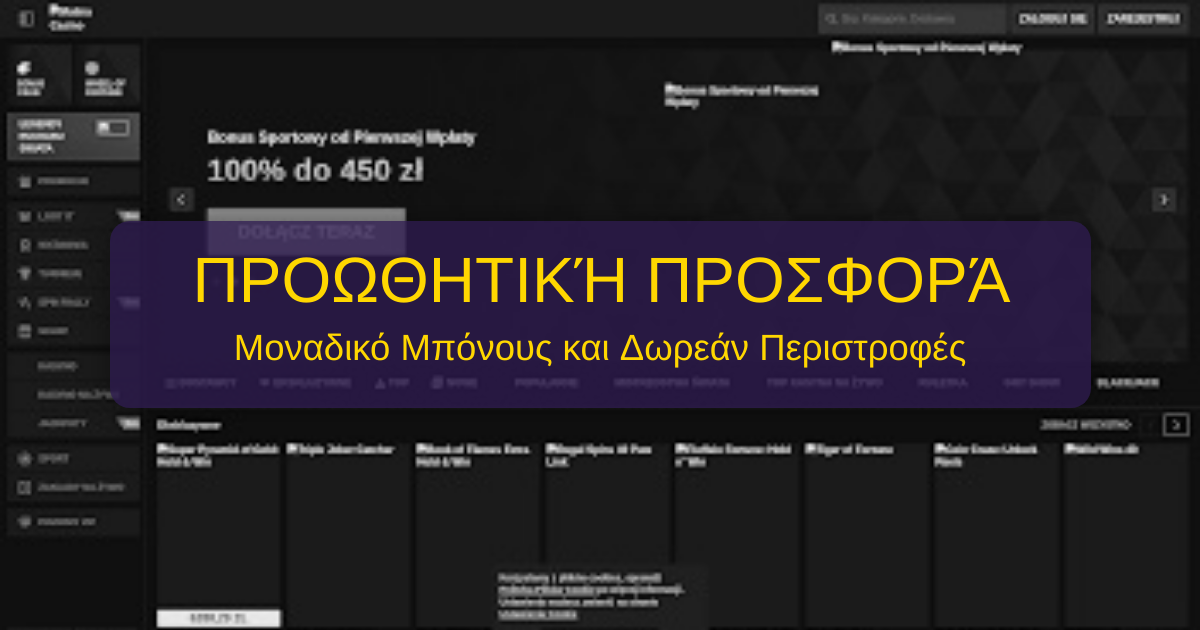Open Zakłady na żywo in the sidebar
This screenshot has height=630, width=1200.
click(74, 488)
